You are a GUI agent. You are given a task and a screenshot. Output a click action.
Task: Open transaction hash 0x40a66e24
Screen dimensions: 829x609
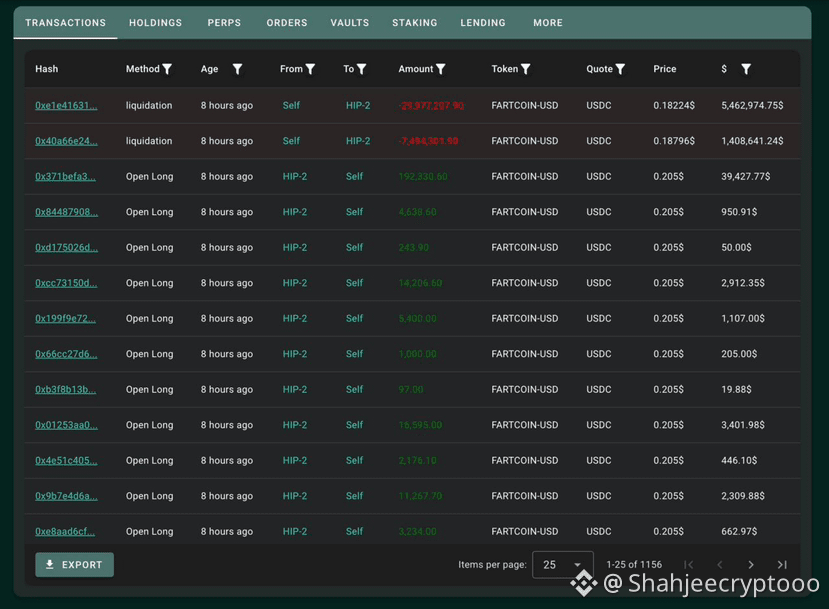[x=66, y=141]
